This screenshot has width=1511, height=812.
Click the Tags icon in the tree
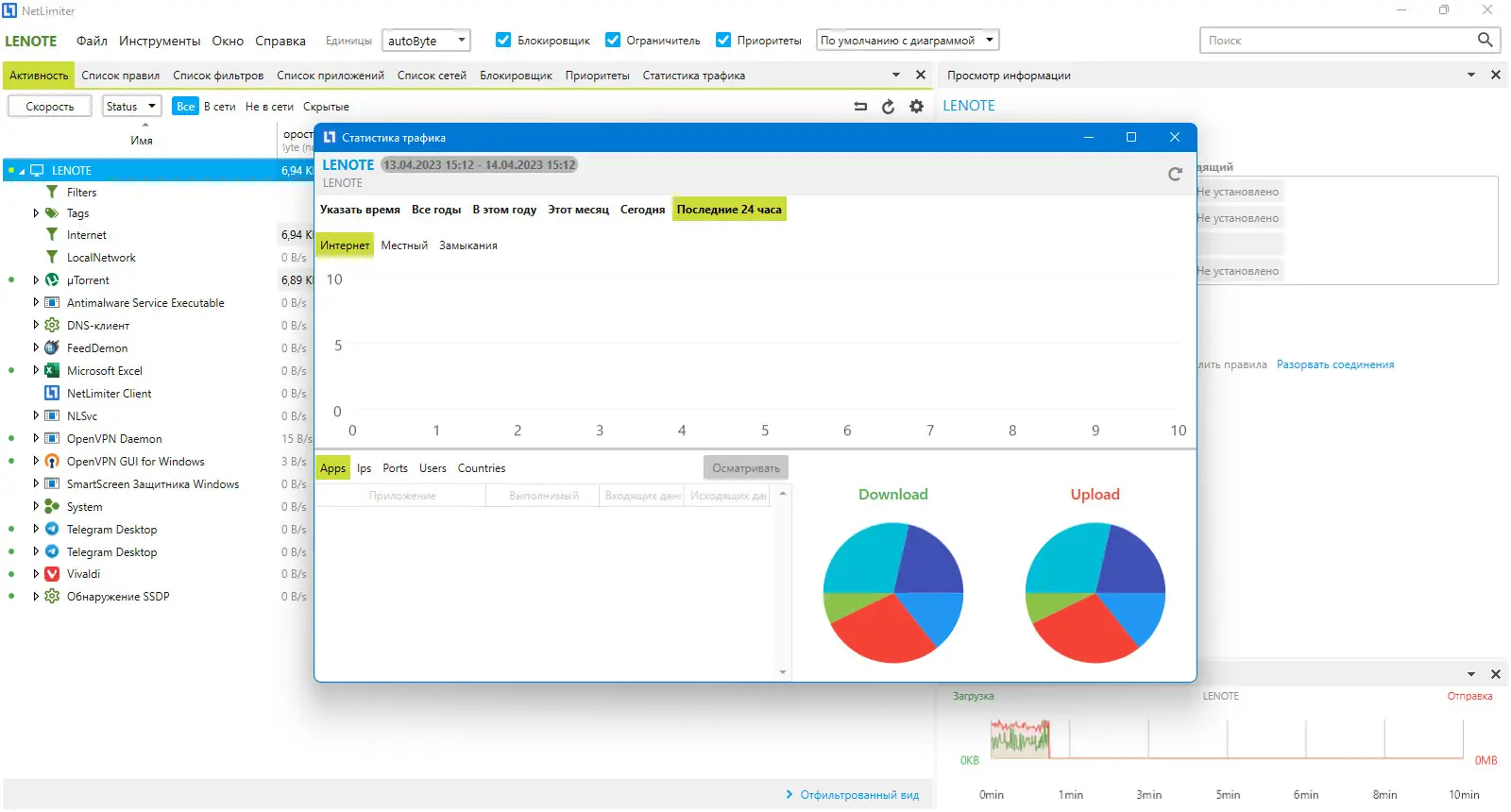click(52, 213)
